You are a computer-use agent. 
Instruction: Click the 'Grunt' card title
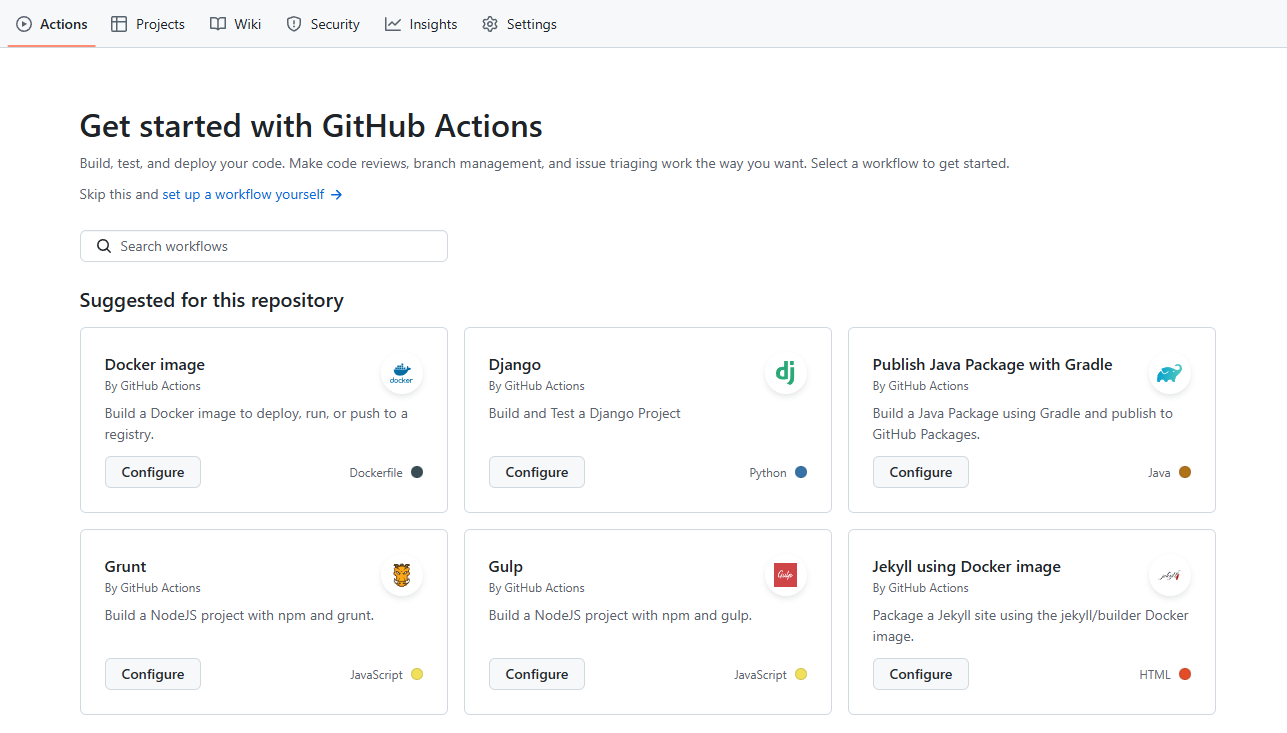click(126, 567)
